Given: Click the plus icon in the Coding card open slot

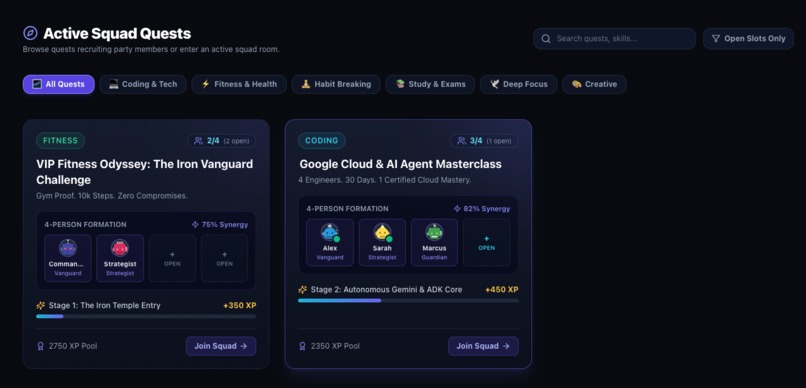Looking at the screenshot, I should [487, 238].
